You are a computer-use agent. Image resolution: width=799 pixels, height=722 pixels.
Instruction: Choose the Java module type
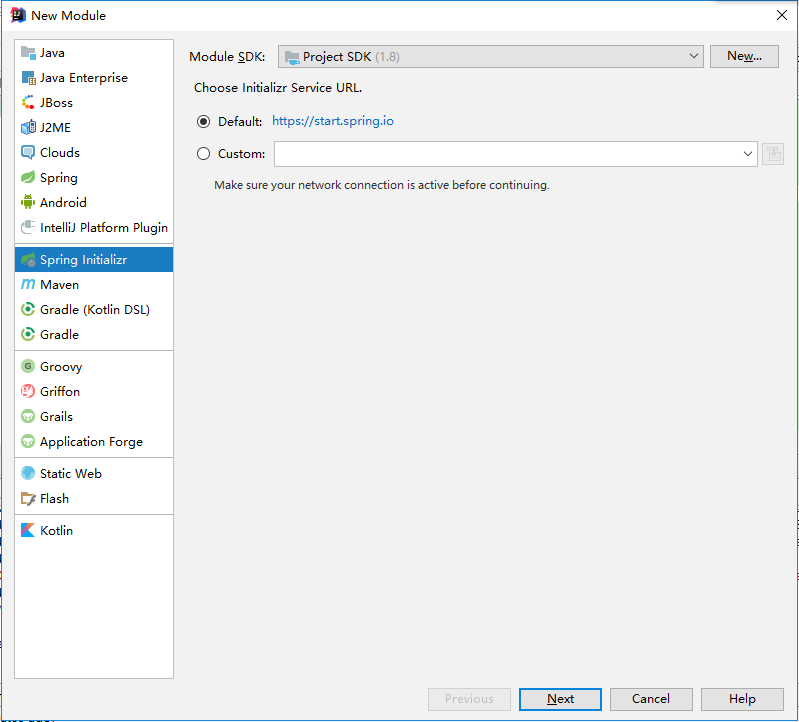point(94,52)
